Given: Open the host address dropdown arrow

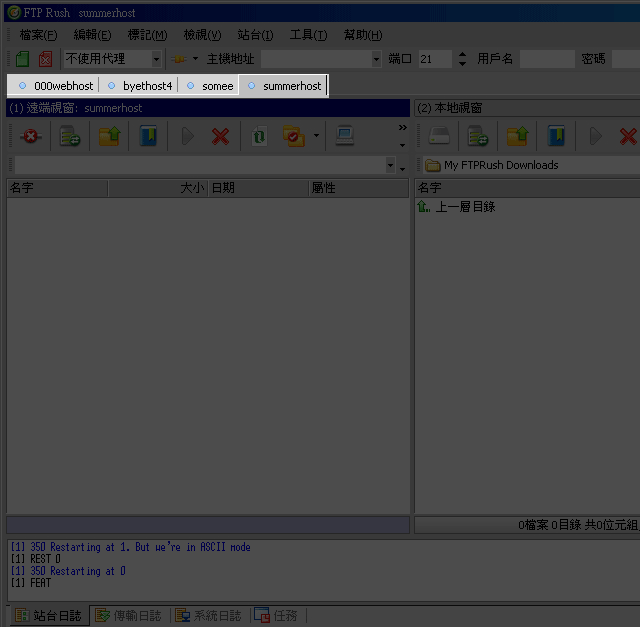Looking at the screenshot, I should (376, 59).
